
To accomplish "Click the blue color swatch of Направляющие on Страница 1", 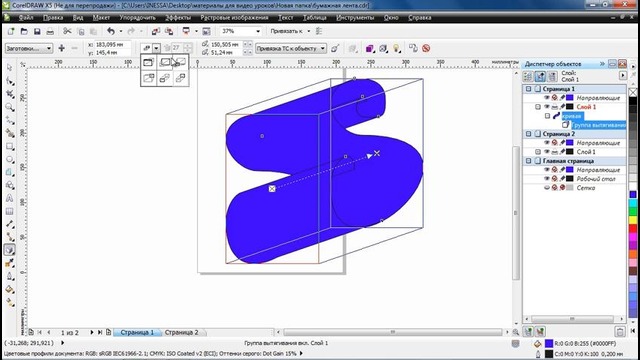I will pos(570,98).
